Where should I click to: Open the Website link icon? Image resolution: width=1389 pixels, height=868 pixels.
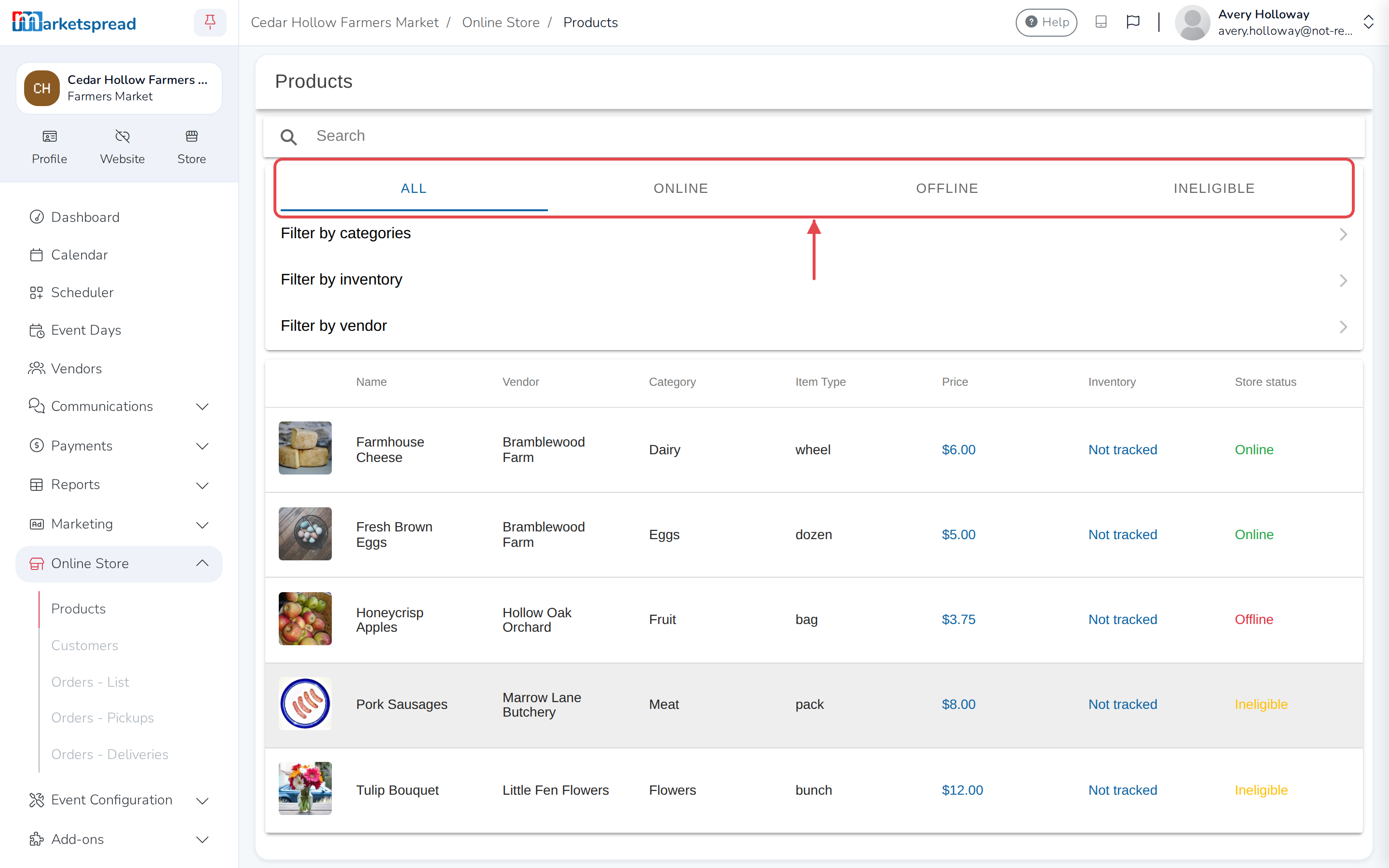[x=122, y=148]
